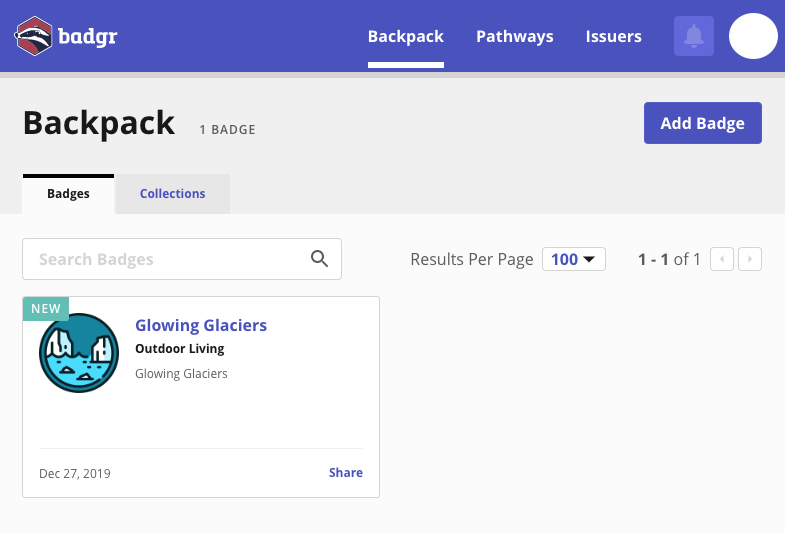This screenshot has height=533, width=785.
Task: Open the notifications bell
Action: (694, 36)
